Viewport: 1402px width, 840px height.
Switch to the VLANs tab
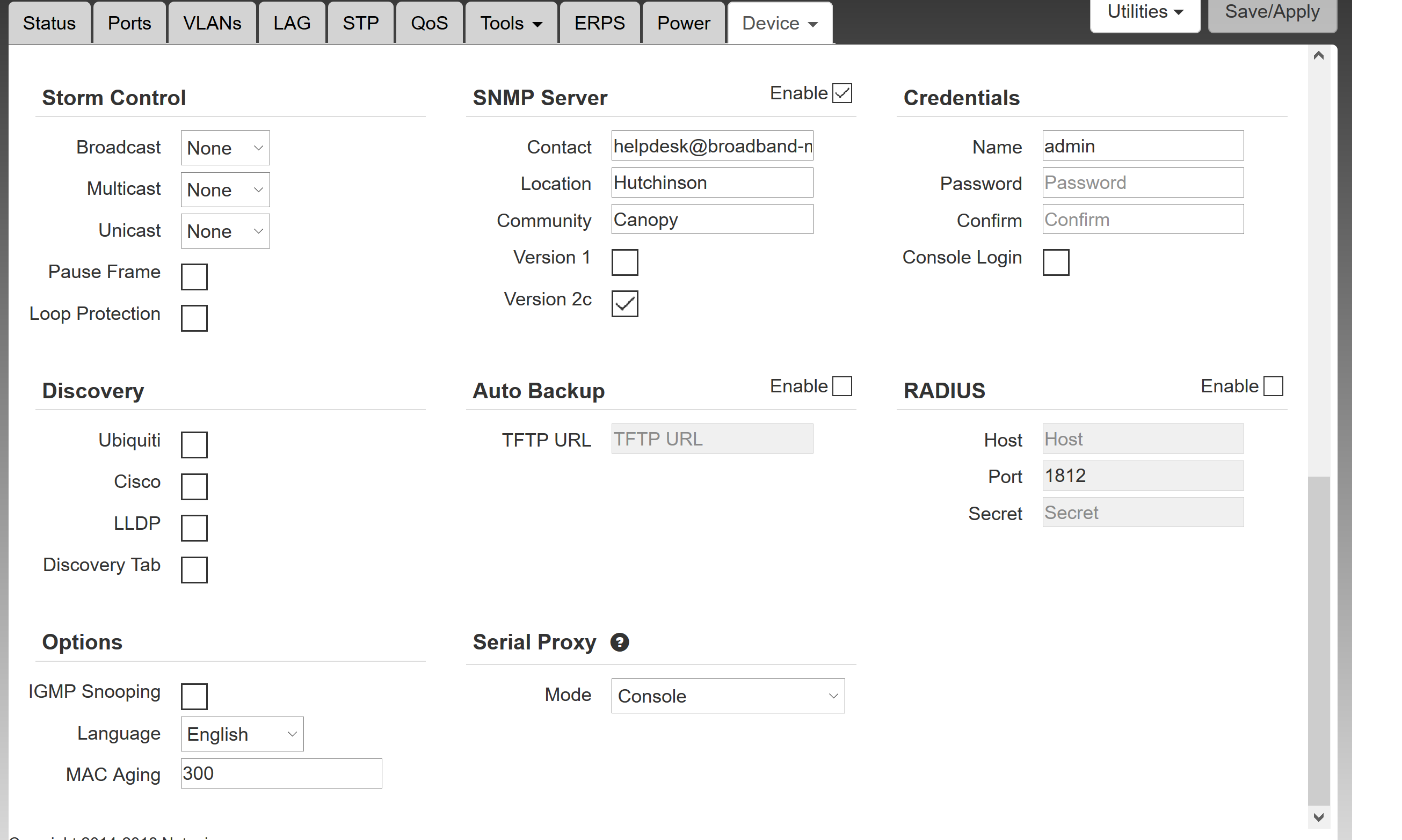(212, 23)
